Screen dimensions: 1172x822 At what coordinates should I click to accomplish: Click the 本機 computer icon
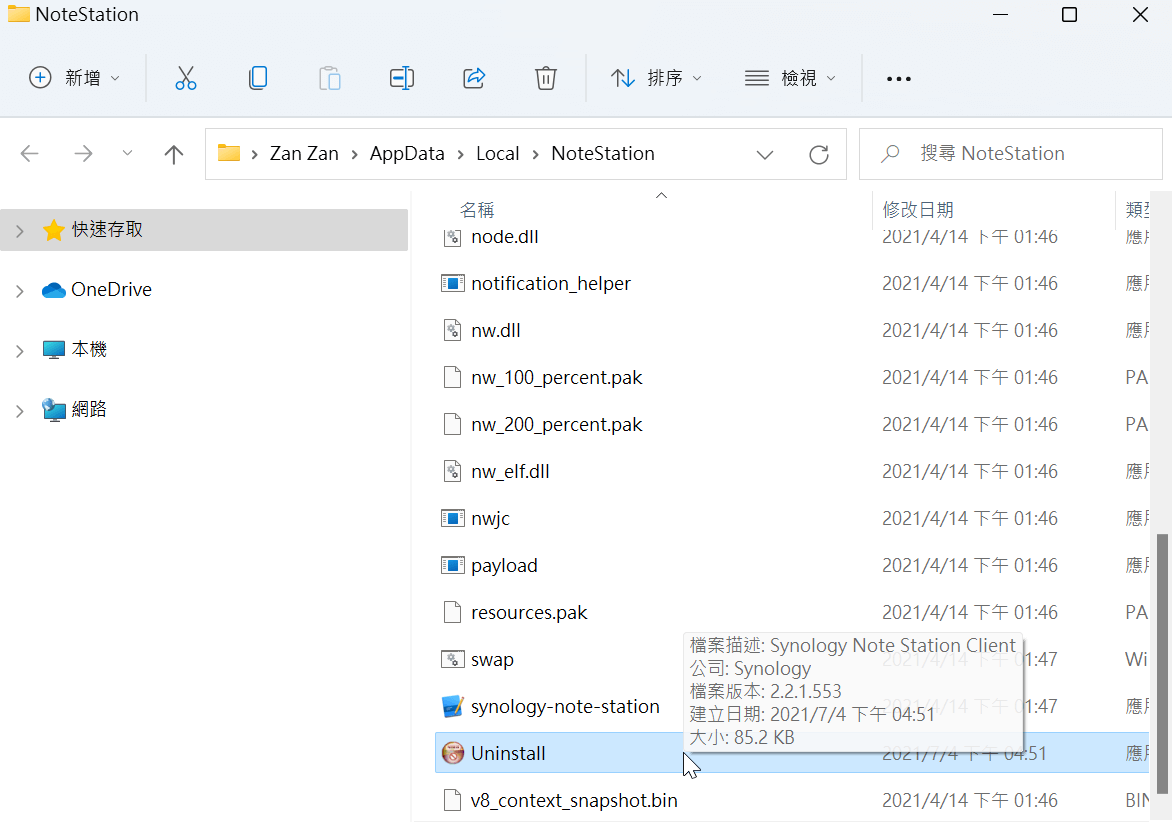[x=54, y=350]
